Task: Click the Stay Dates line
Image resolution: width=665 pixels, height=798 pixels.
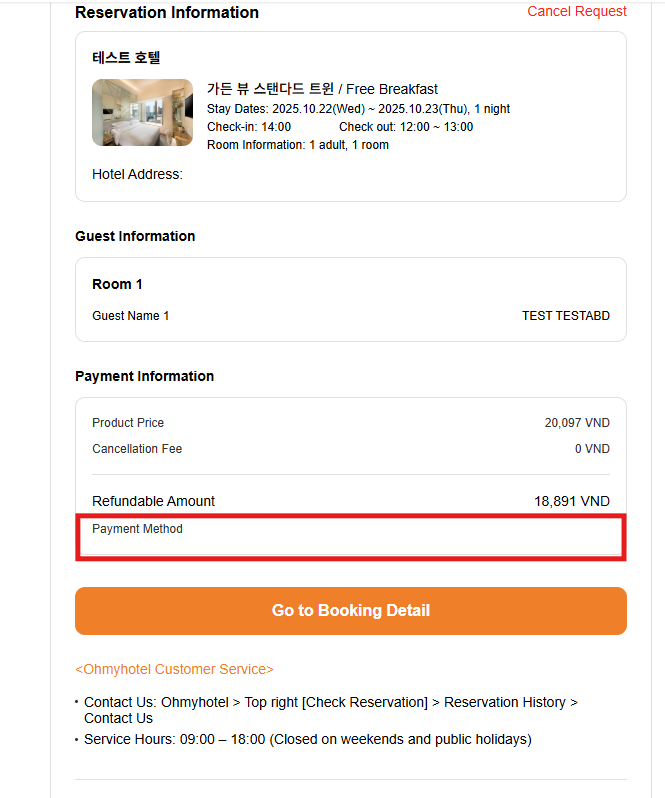Action: [x=358, y=109]
